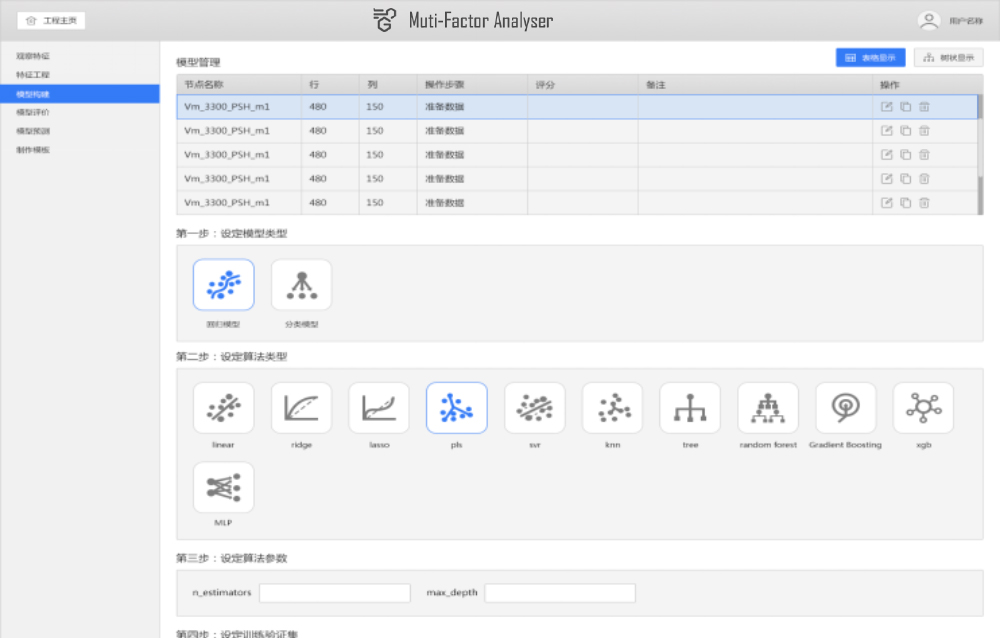Switch to 树状显示 tree view button
1000x638 pixels.
[948, 58]
